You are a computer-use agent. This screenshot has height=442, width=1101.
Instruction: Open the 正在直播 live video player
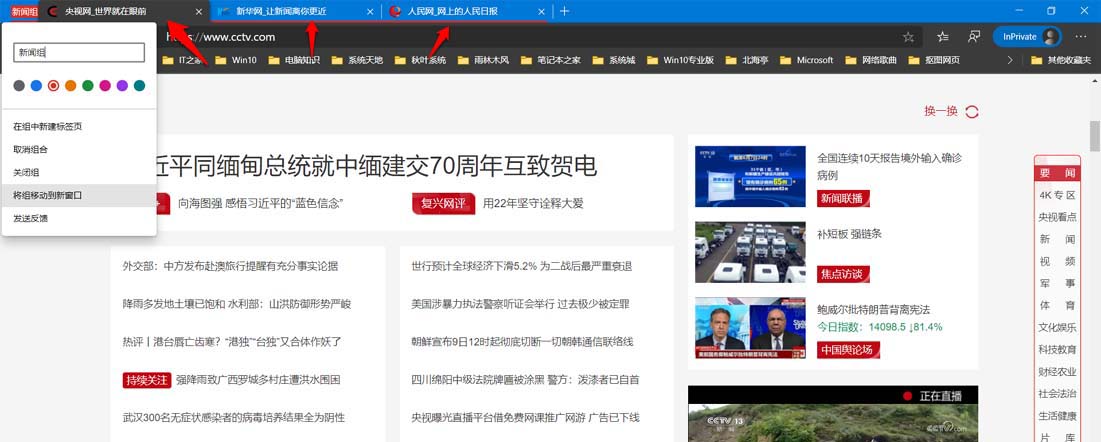(x=833, y=414)
